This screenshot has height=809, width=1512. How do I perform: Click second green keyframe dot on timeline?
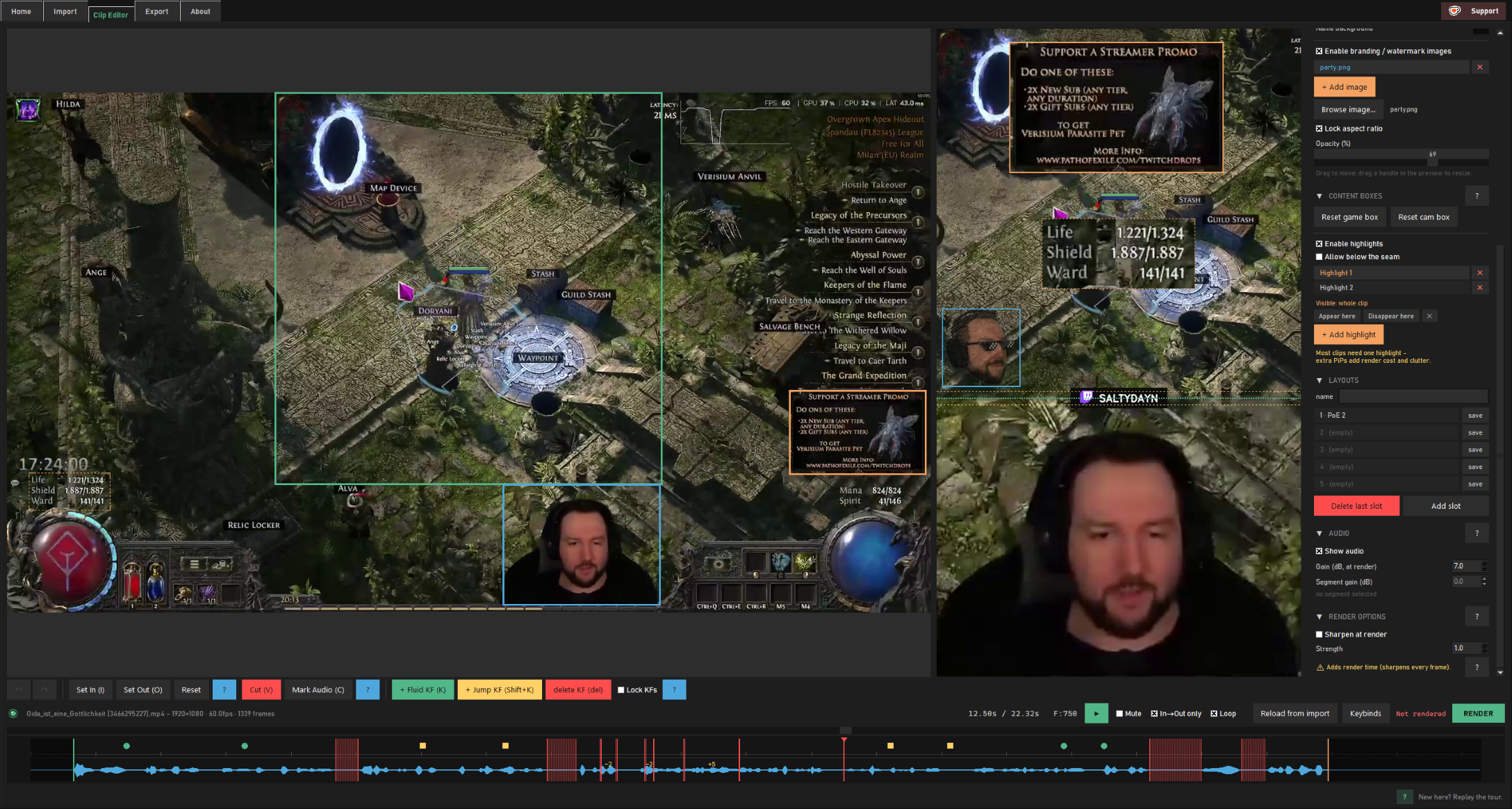245,746
